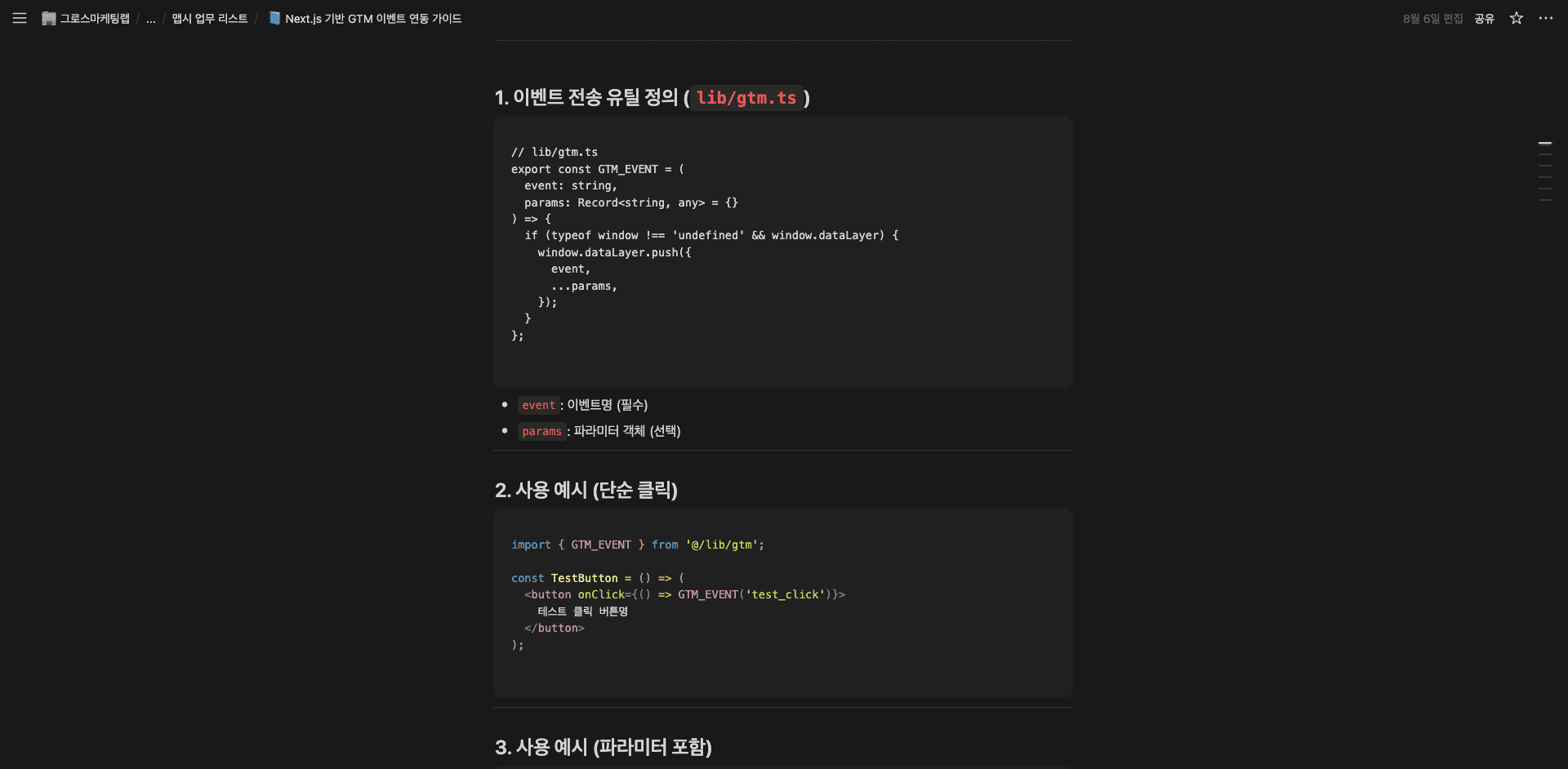The width and height of the screenshot is (1568, 769).
Task: Click the '1. 이벤트 전송 유틸 정의' heading
Action: [x=586, y=98]
